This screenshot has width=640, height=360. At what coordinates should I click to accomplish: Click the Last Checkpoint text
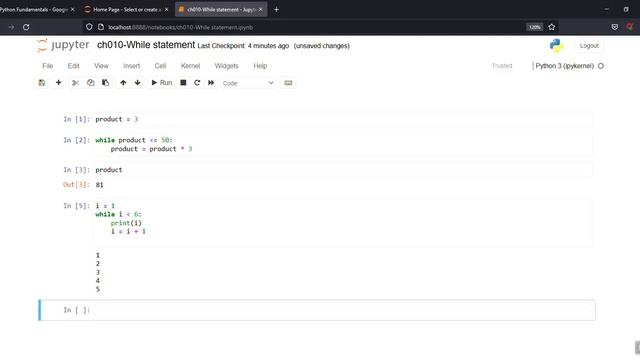point(243,46)
